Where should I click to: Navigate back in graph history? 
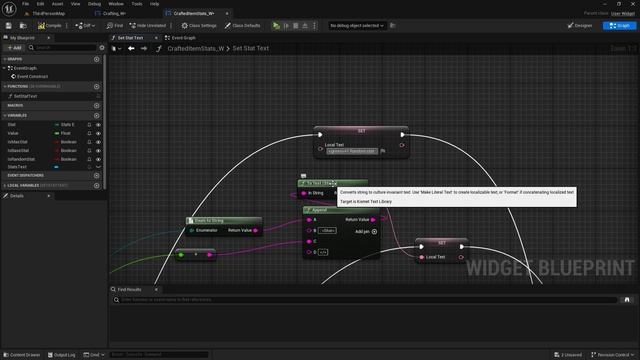[x=131, y=49]
